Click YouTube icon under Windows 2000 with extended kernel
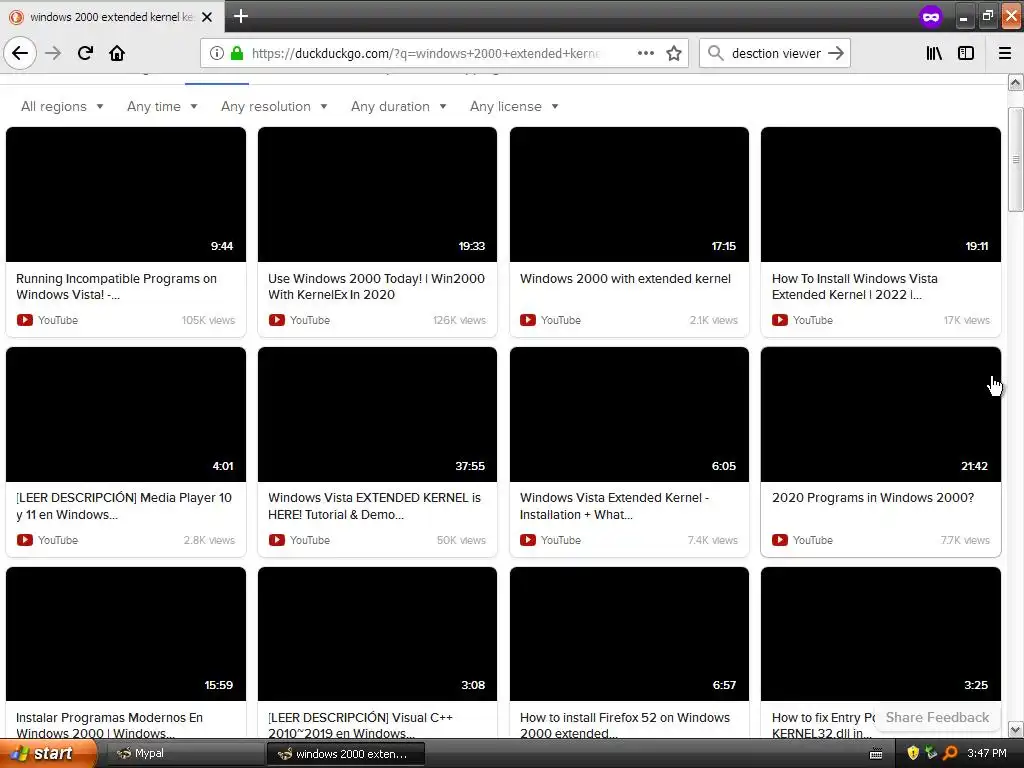 click(528, 320)
